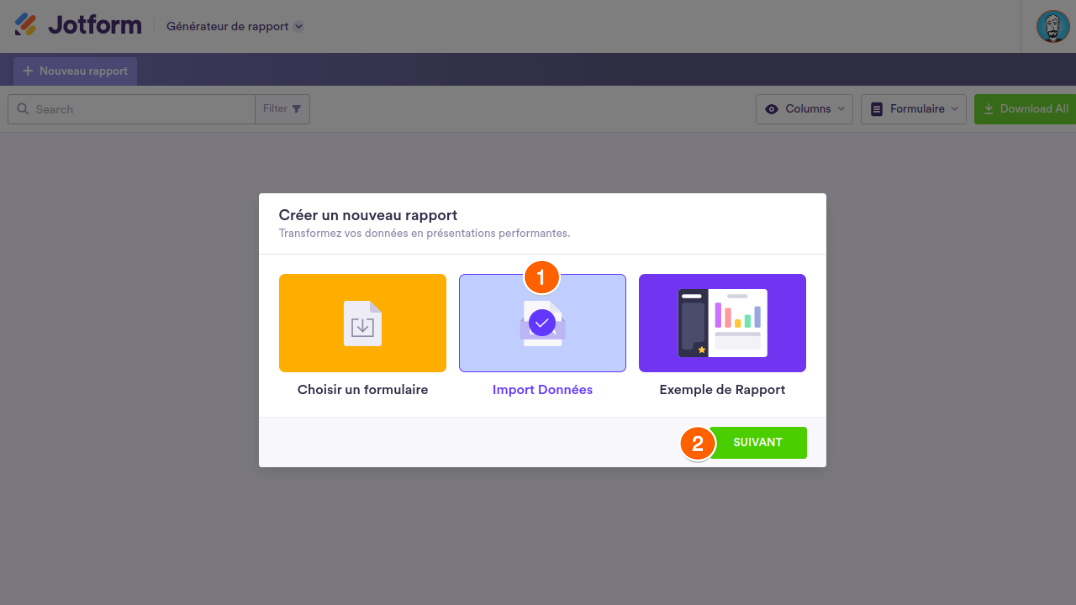Click the eye icon beside Columns
Viewport: 1076px width, 605px height.
click(x=772, y=109)
